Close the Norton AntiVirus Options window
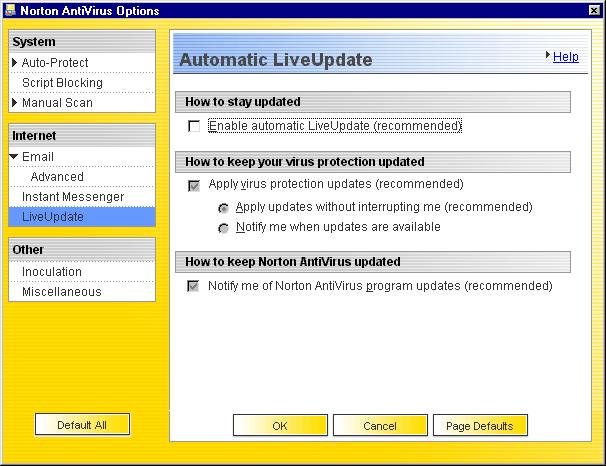This screenshot has width=606, height=466. point(593,10)
